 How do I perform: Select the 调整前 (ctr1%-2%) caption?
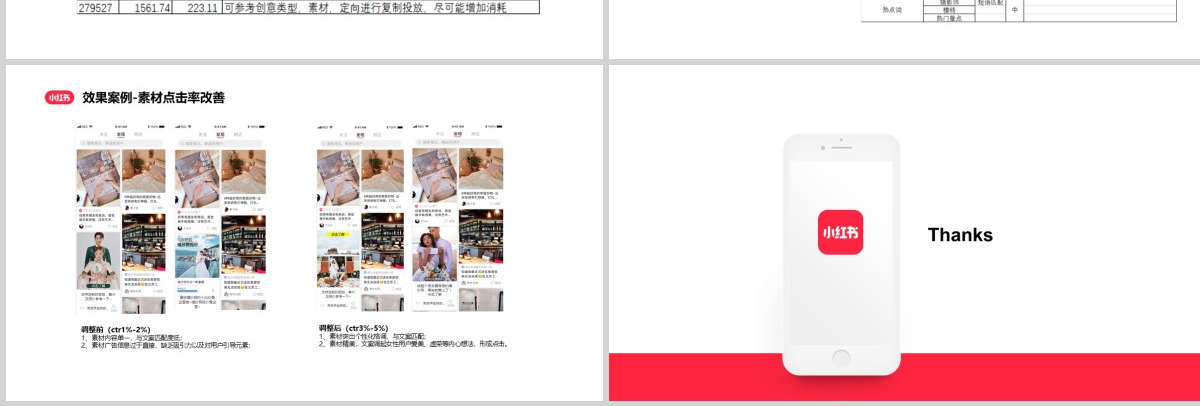pos(116,329)
